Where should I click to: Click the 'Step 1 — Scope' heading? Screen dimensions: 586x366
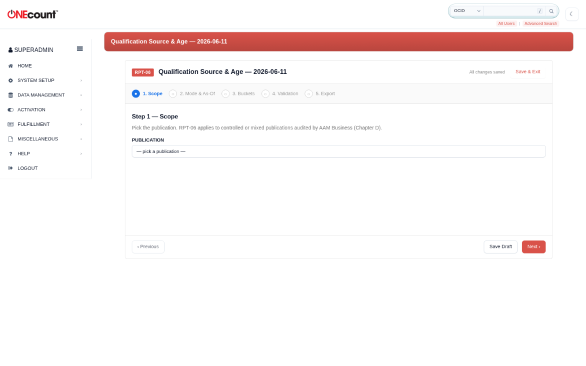click(155, 117)
